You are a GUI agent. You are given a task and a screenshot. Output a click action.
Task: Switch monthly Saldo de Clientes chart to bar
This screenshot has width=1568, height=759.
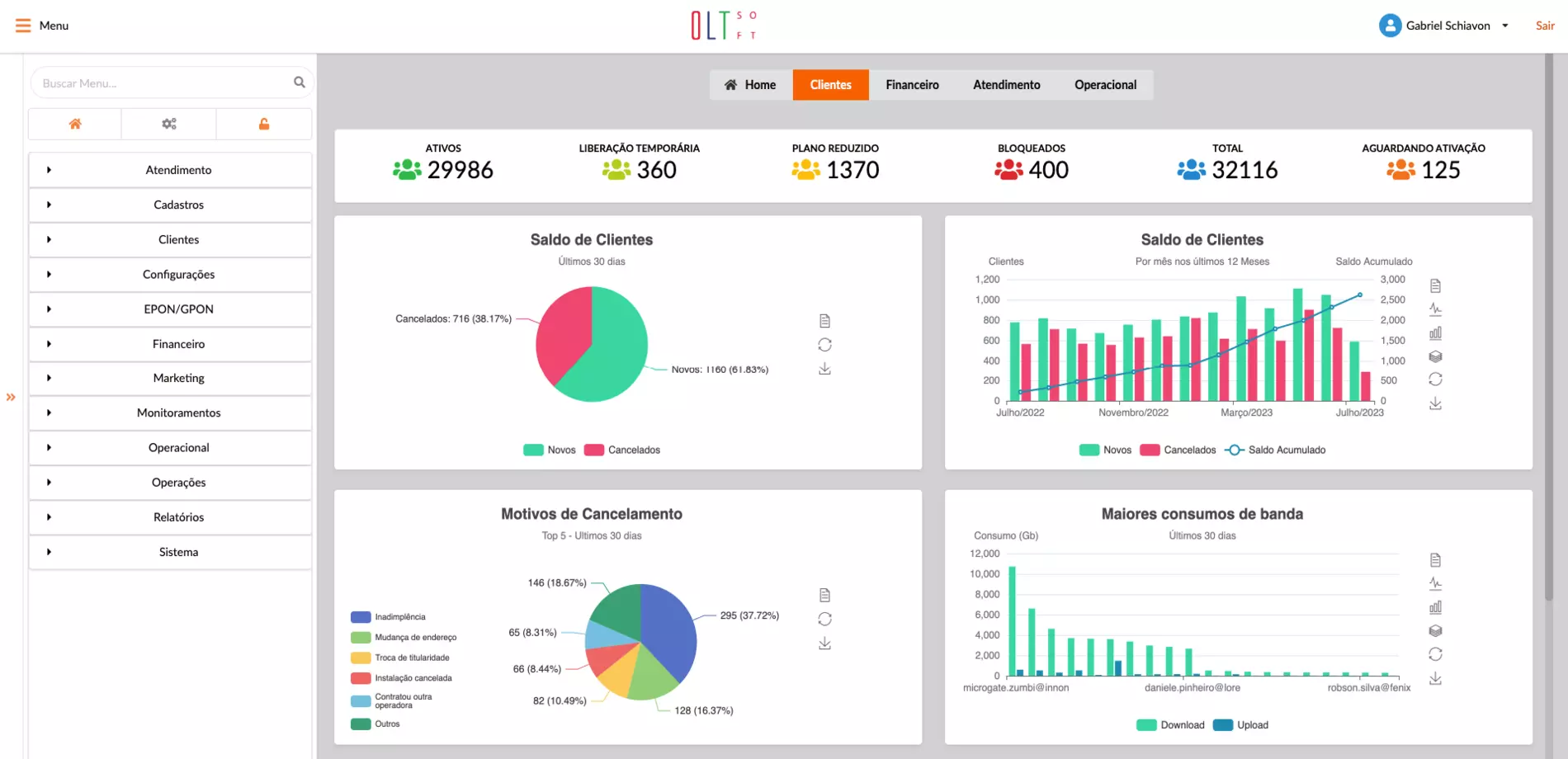pyautogui.click(x=1435, y=332)
